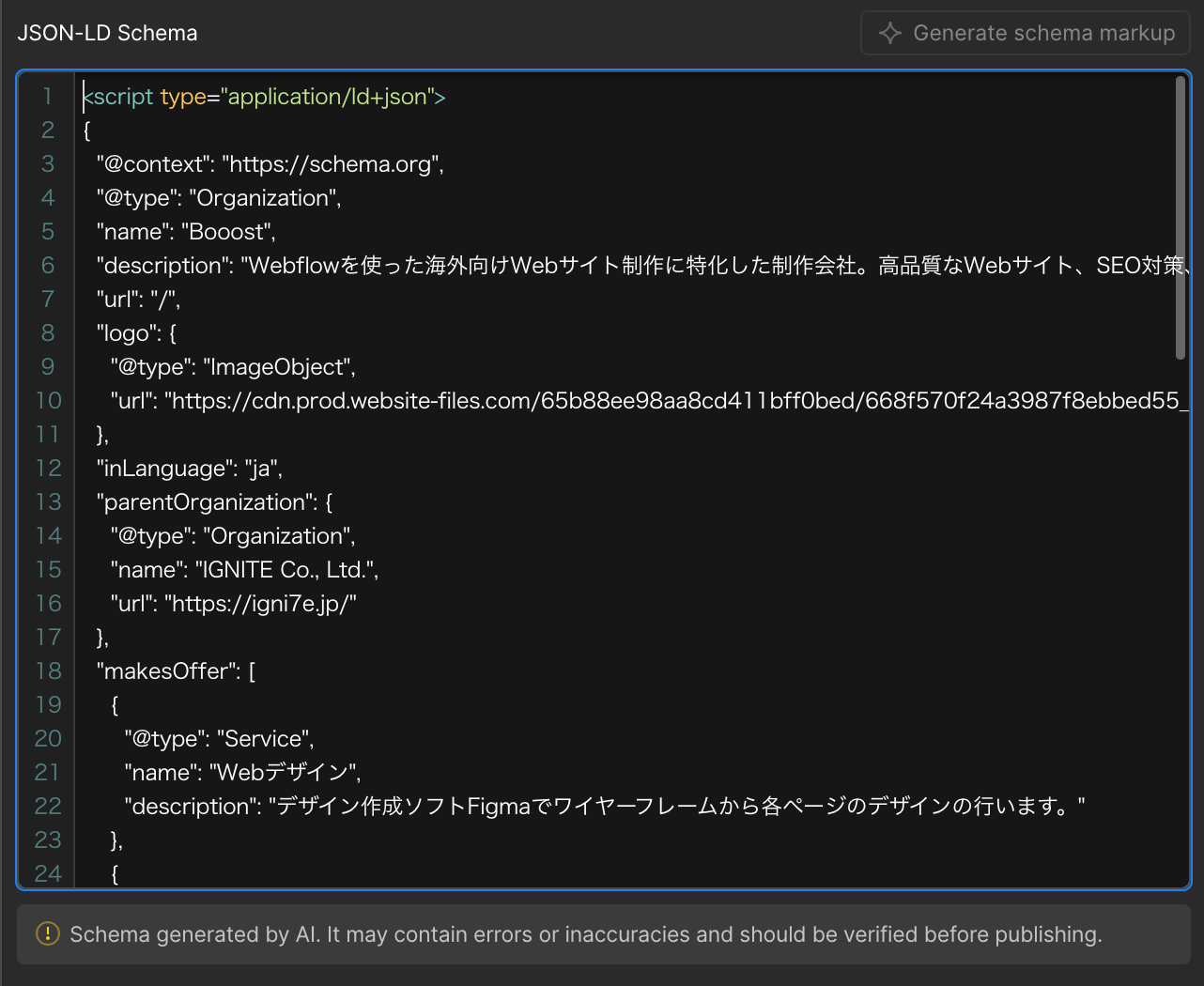
Task: Click the description line starting with Webflow
Action: [643, 266]
